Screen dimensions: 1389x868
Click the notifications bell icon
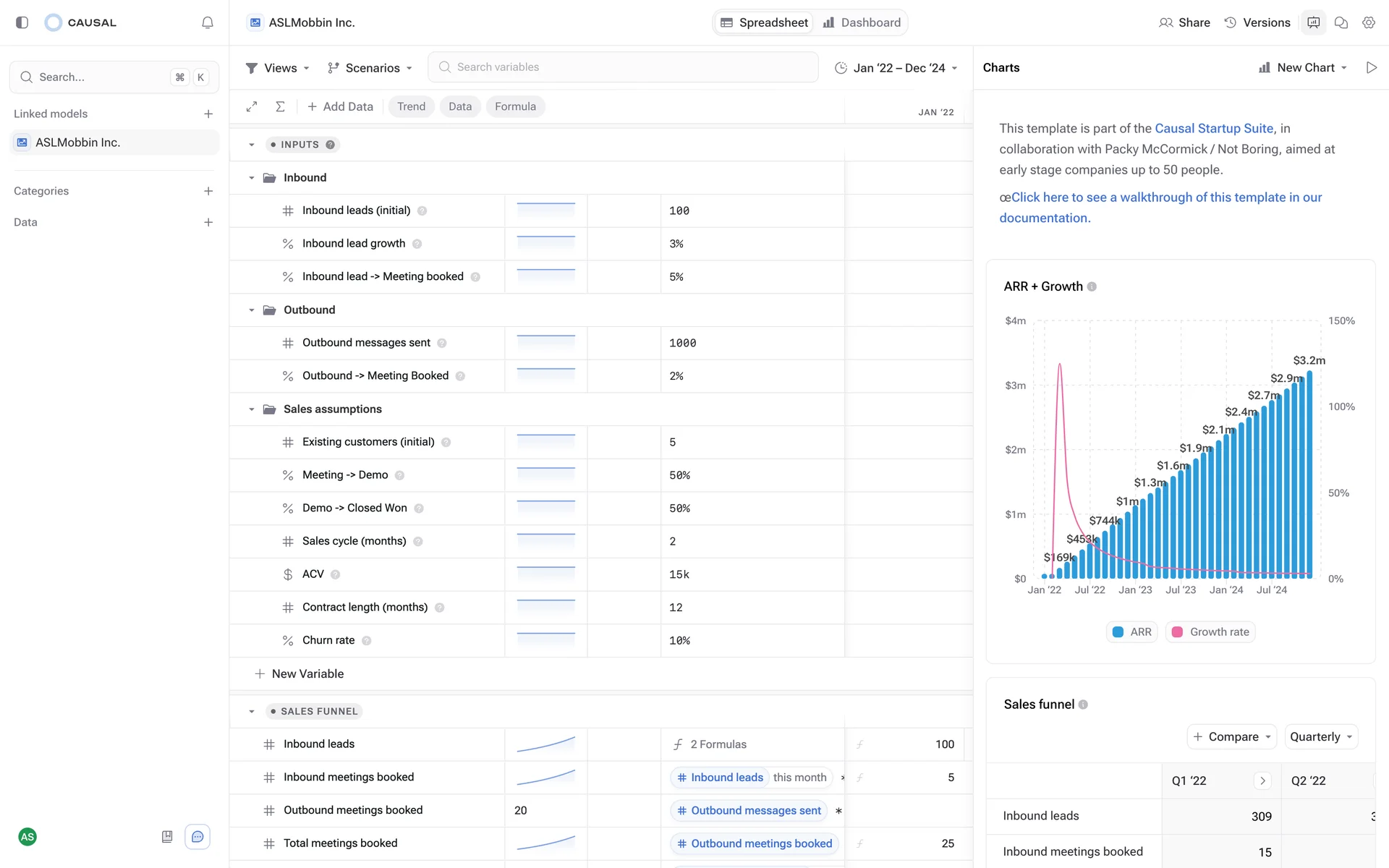pos(208,22)
